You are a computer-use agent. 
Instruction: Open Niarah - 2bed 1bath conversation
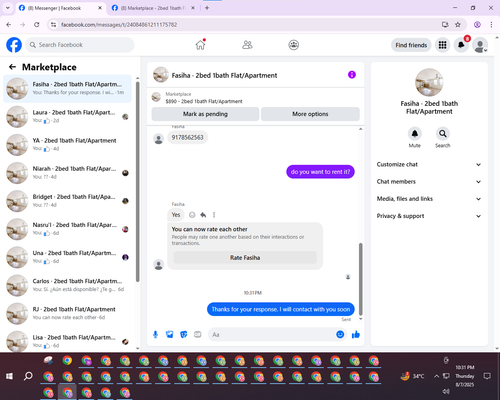click(x=68, y=173)
